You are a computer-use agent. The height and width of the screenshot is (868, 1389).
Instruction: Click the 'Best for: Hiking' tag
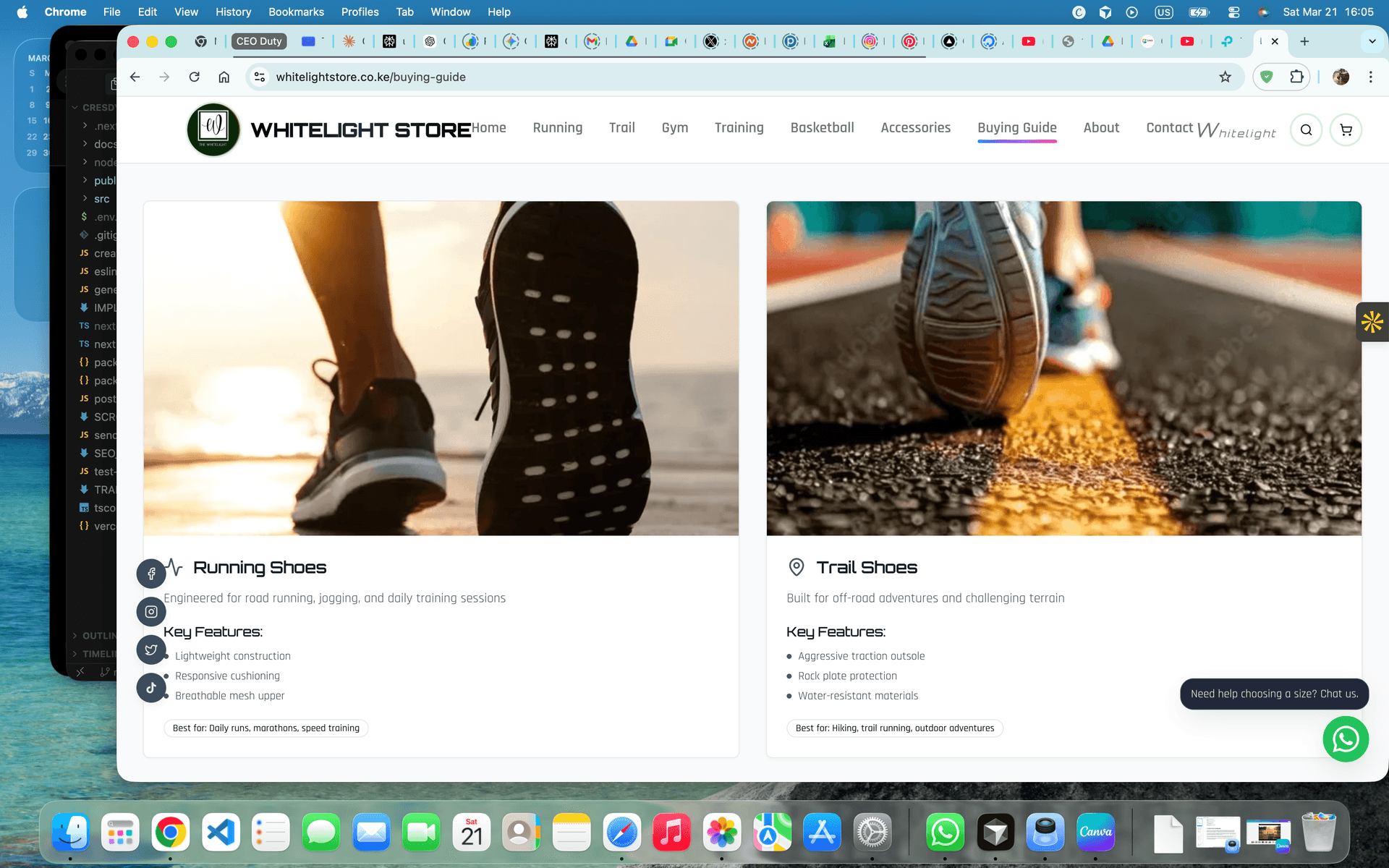point(895,728)
